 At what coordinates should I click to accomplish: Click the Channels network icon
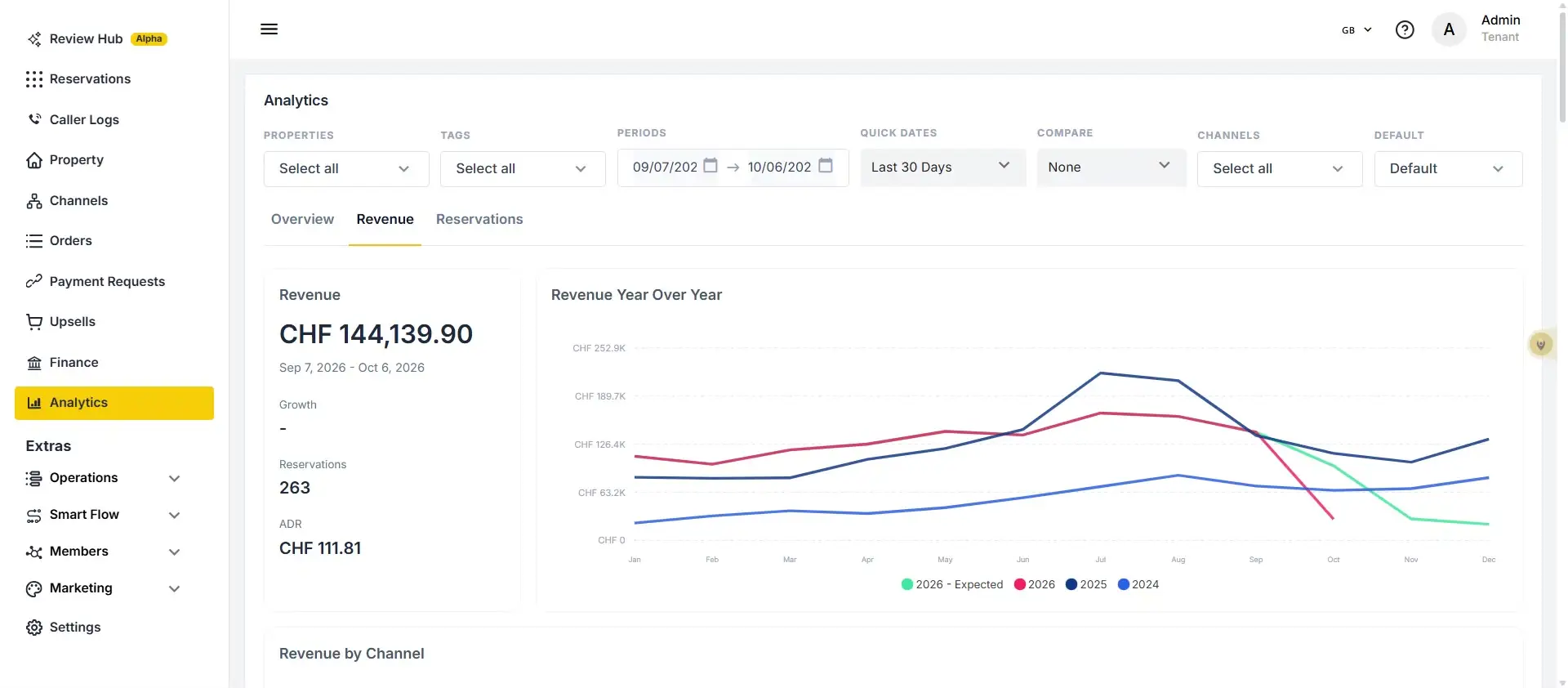click(34, 201)
